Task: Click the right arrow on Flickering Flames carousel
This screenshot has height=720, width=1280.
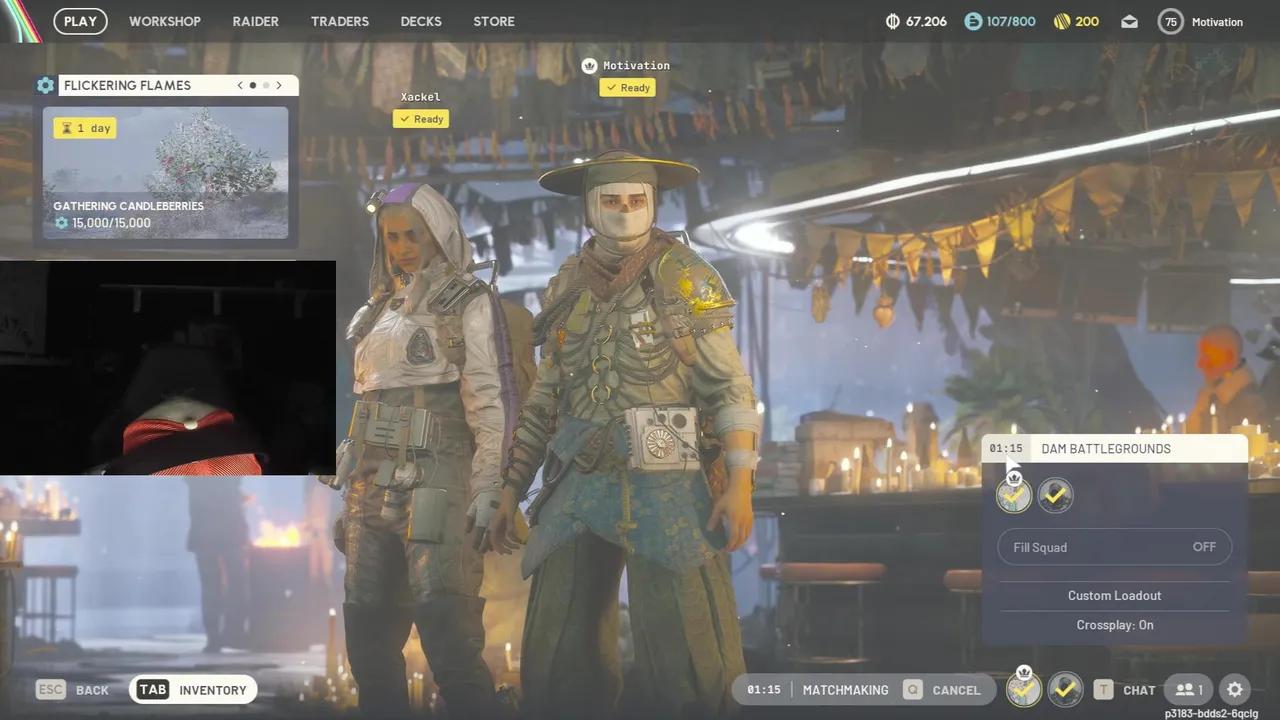Action: click(279, 85)
